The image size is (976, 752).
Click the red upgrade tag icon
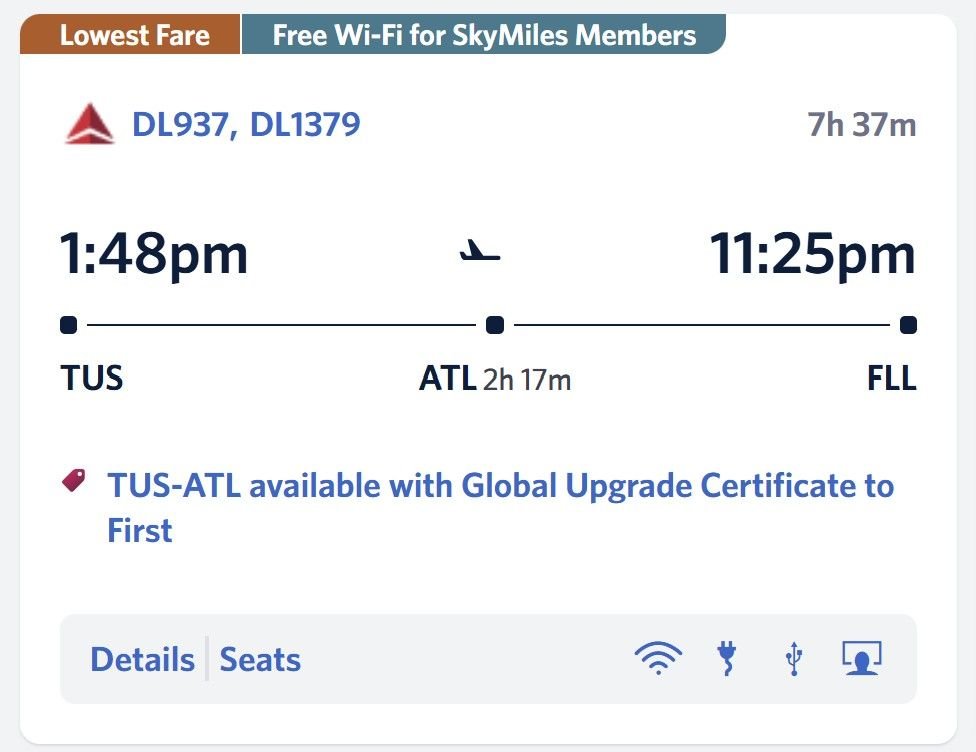[x=74, y=481]
